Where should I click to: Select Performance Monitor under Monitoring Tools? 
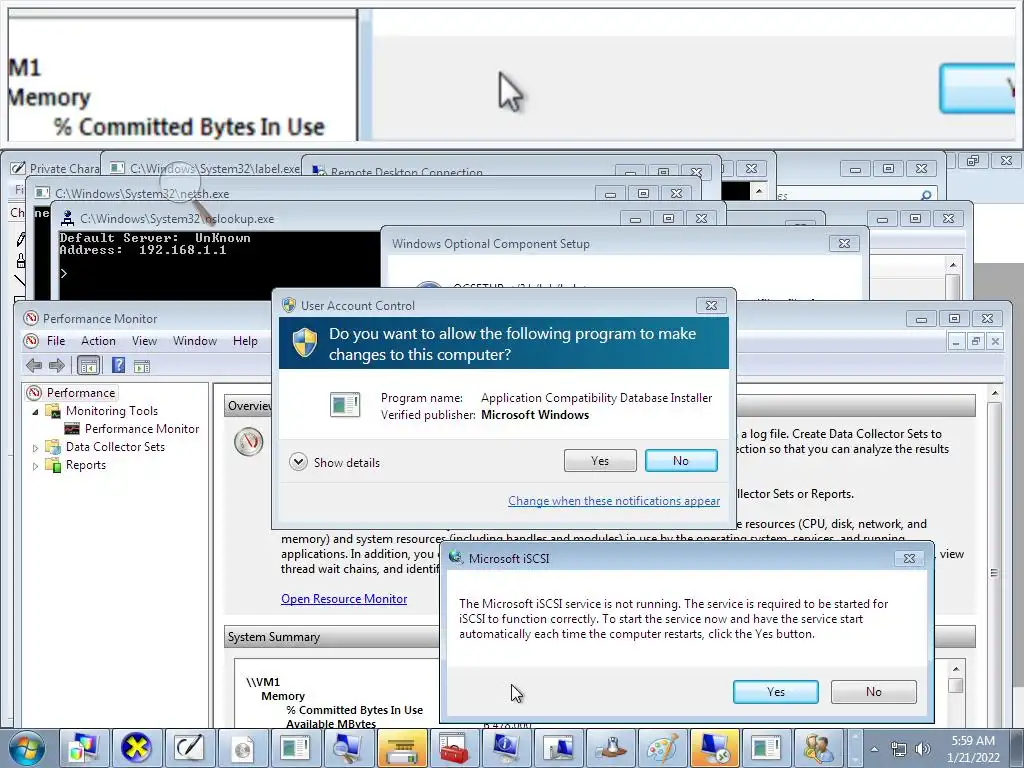pos(142,429)
